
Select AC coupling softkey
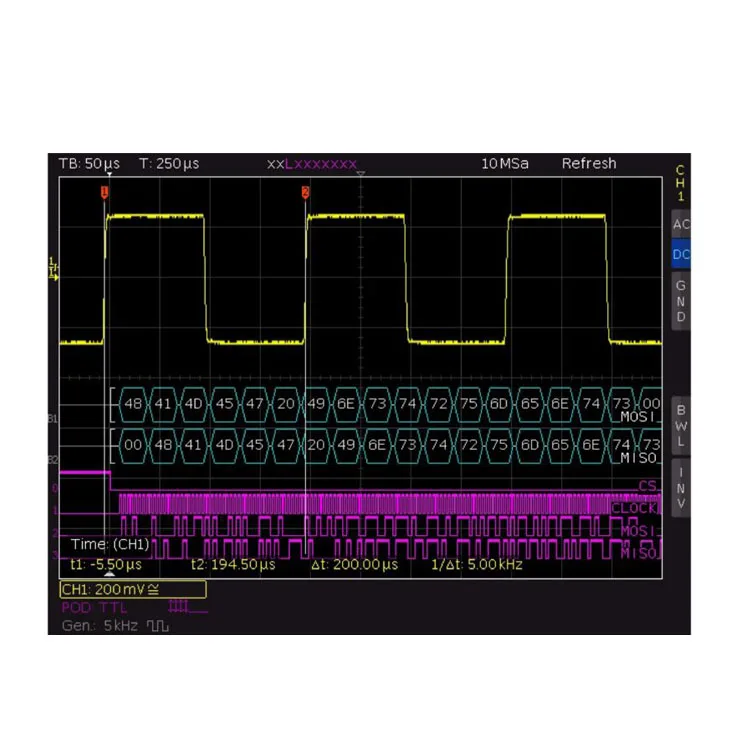coord(681,224)
